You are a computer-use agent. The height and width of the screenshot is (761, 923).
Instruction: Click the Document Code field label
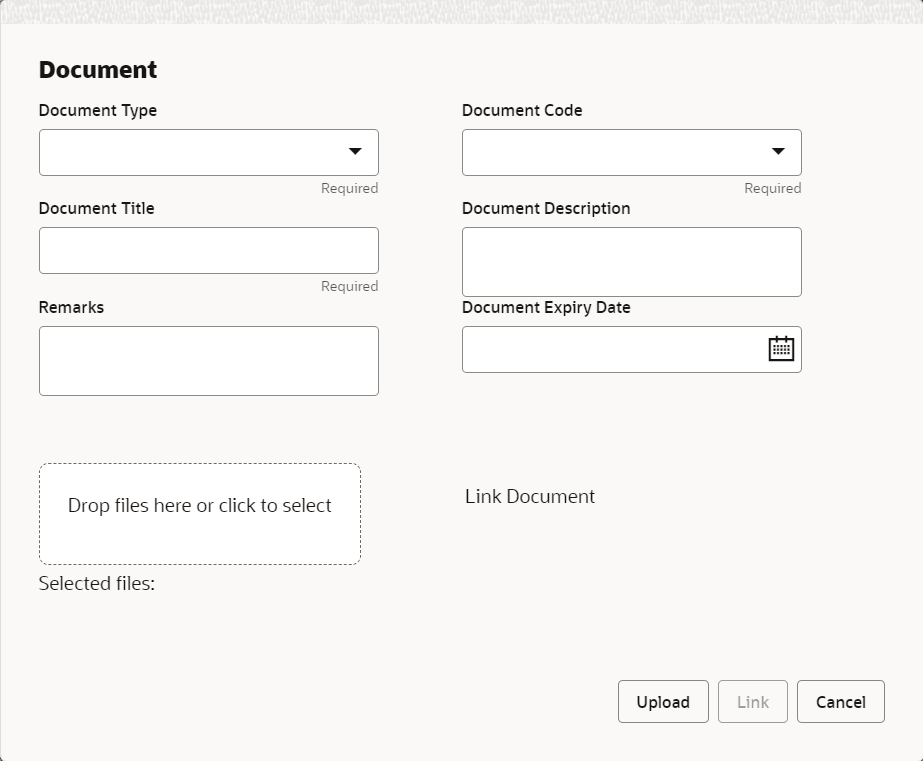[x=522, y=111]
